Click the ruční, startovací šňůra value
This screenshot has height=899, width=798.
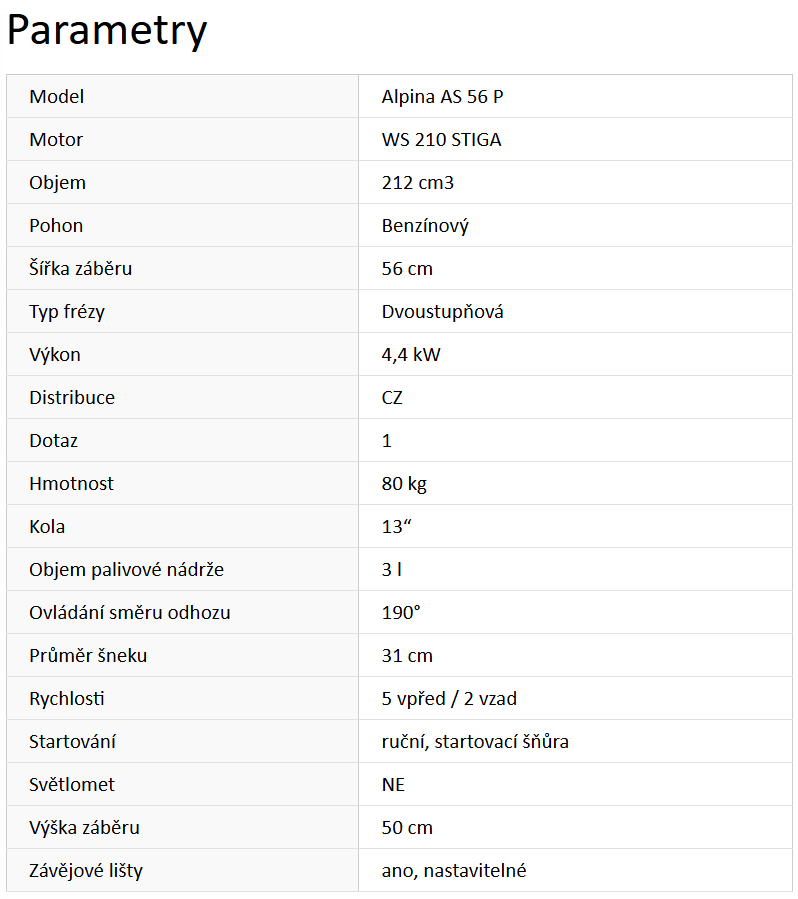pos(475,742)
